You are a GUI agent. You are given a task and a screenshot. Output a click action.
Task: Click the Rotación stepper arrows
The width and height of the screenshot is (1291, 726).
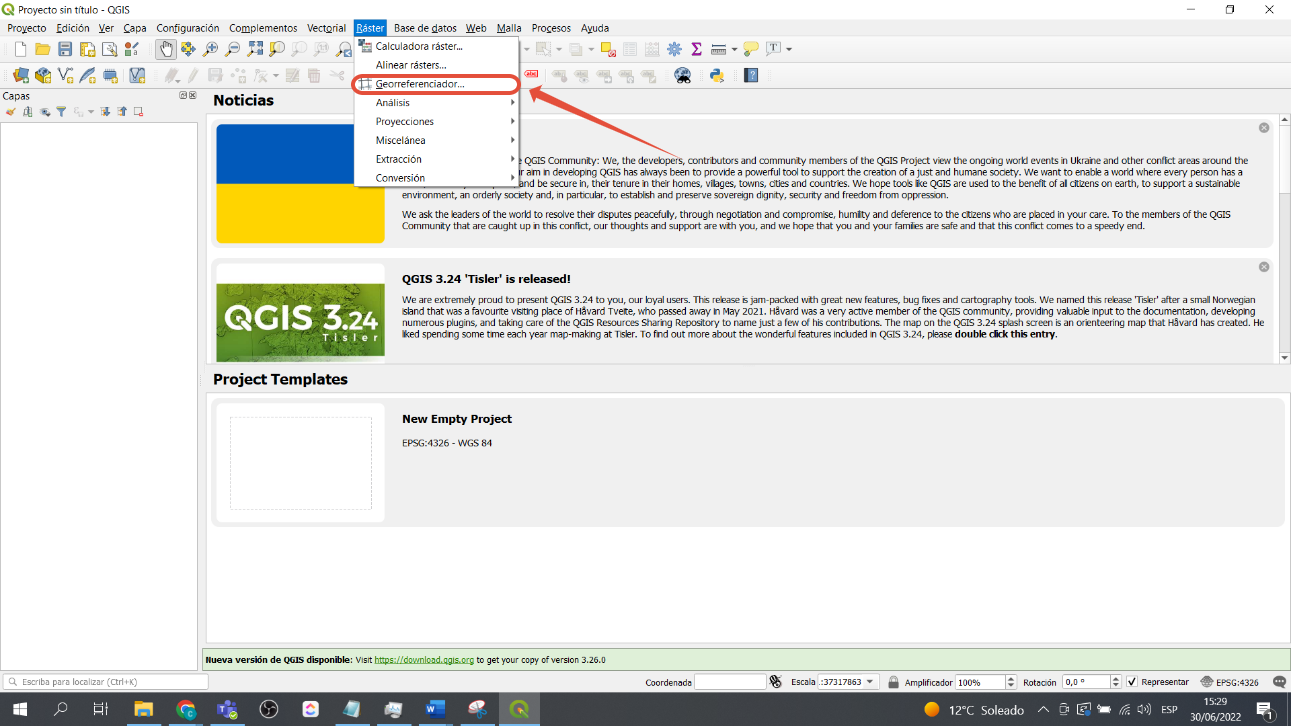pyautogui.click(x=1116, y=682)
